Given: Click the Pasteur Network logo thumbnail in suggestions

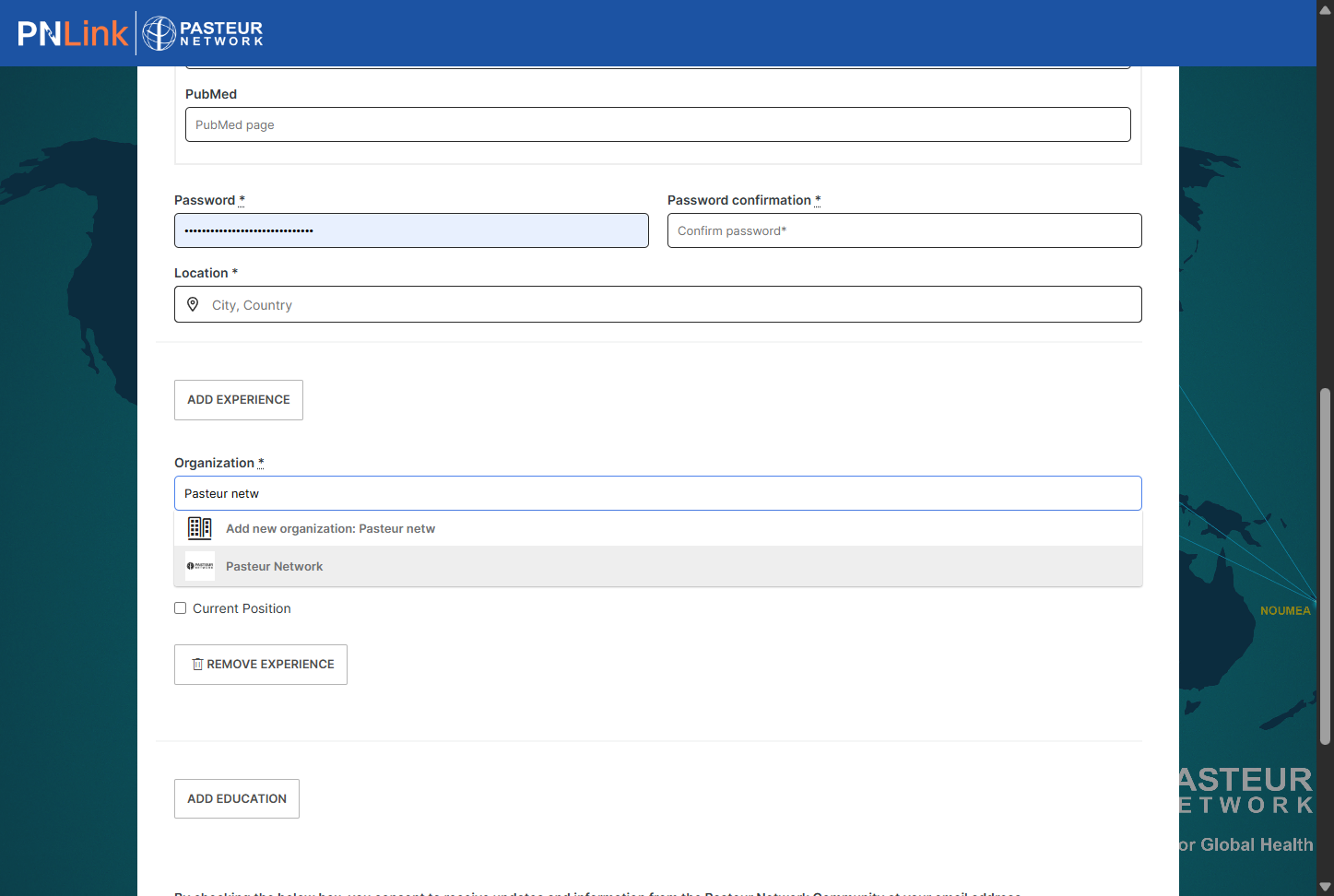Looking at the screenshot, I should 200,566.
